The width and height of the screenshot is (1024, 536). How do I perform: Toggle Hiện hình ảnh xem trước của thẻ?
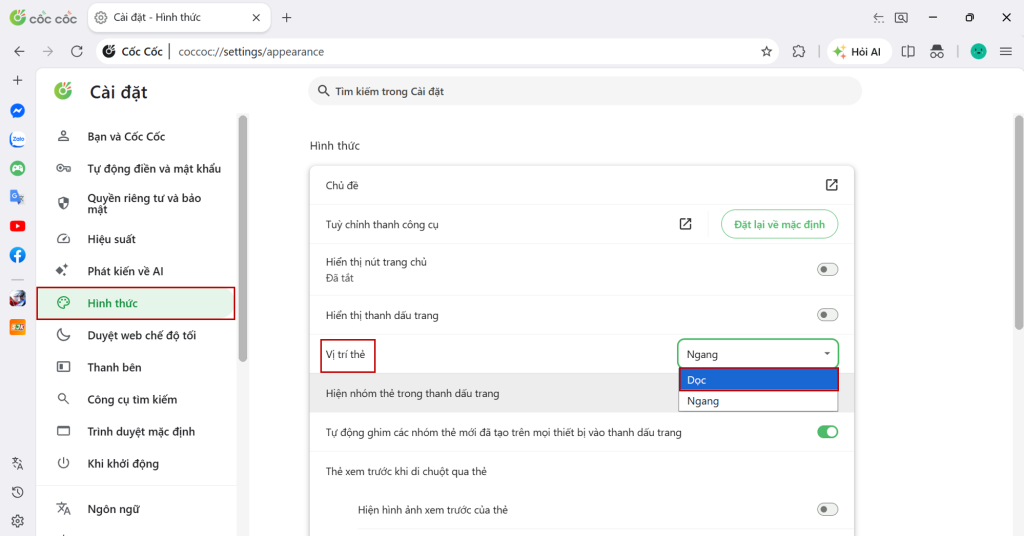[x=827, y=509]
